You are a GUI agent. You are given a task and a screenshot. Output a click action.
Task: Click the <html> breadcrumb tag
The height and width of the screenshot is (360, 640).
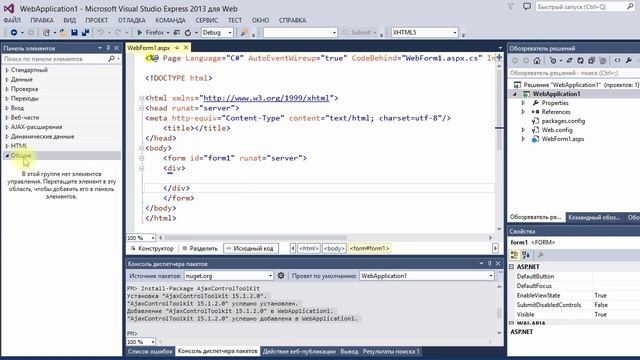309,248
